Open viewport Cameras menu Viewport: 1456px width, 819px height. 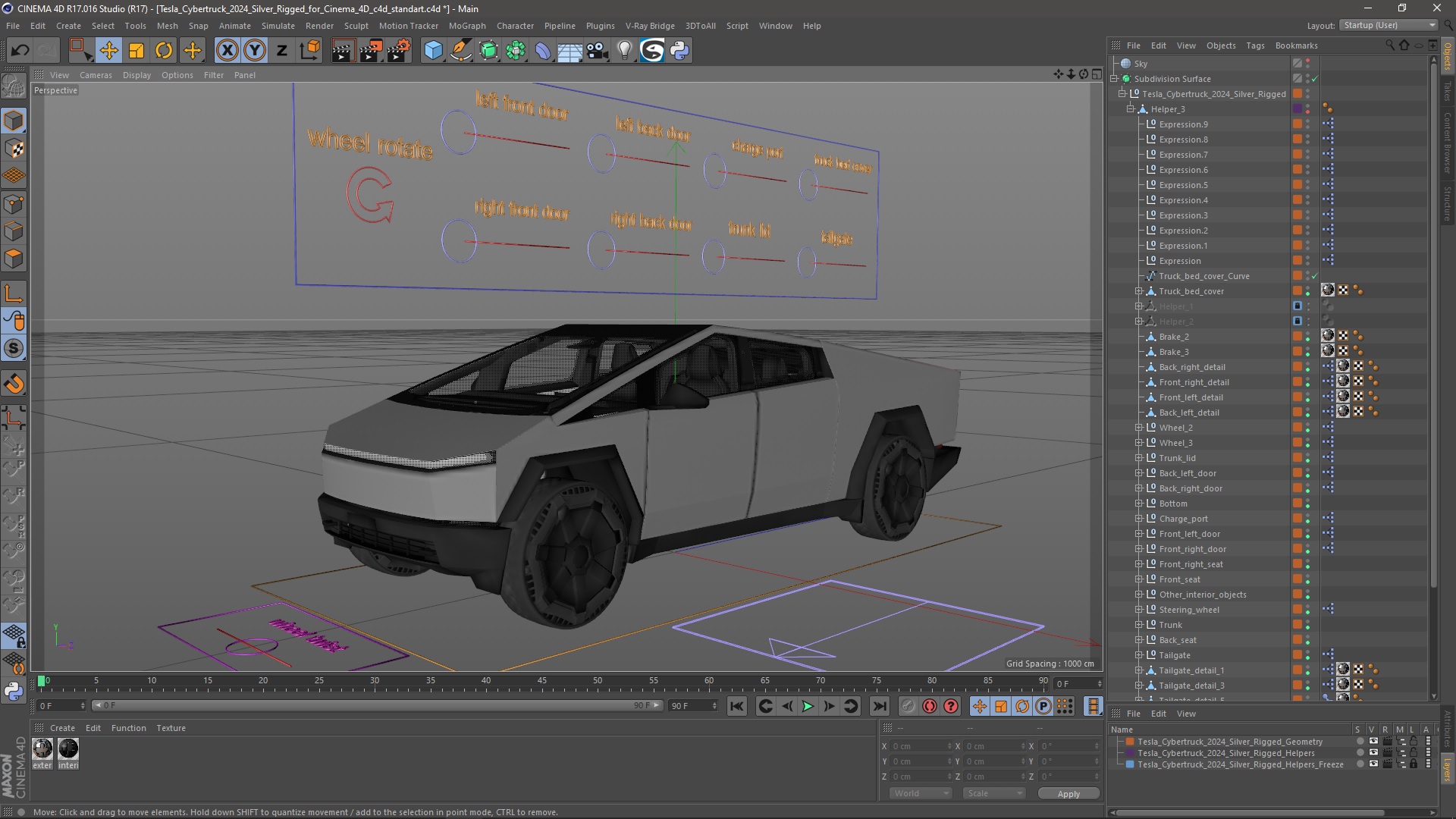(96, 75)
